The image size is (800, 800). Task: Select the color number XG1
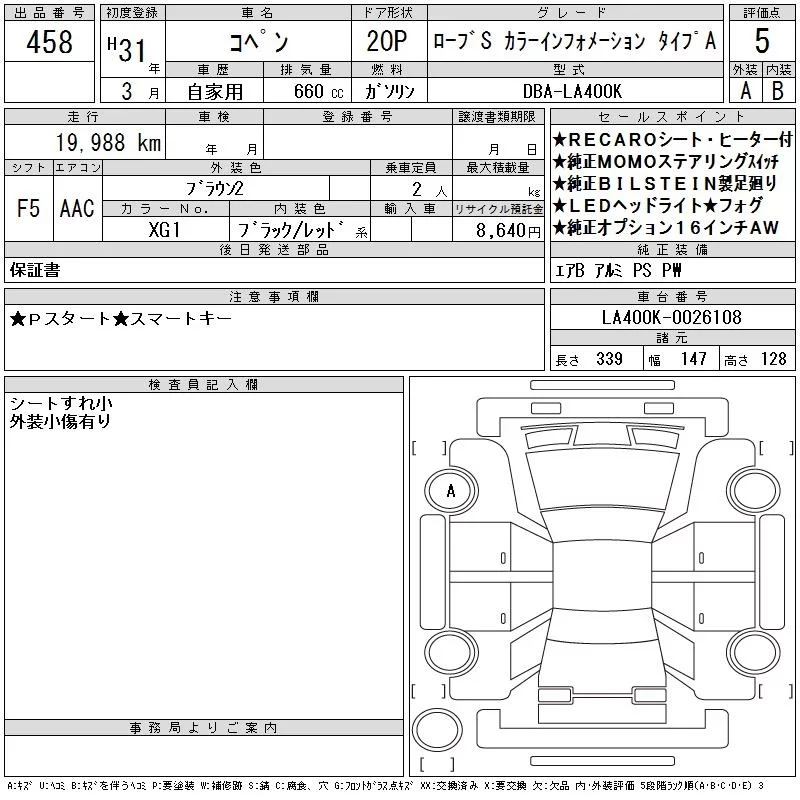164,229
